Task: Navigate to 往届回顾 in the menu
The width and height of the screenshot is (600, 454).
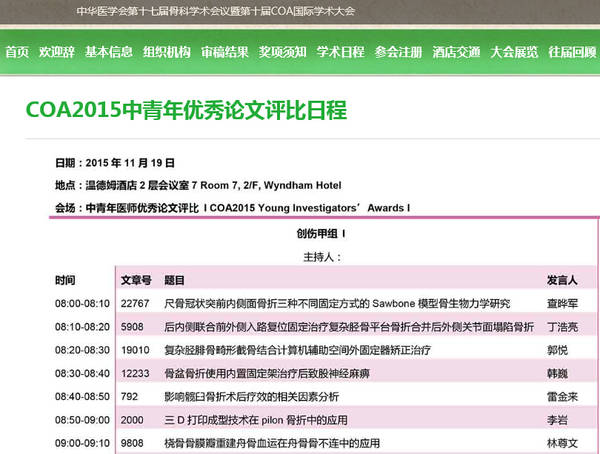Action: point(573,52)
